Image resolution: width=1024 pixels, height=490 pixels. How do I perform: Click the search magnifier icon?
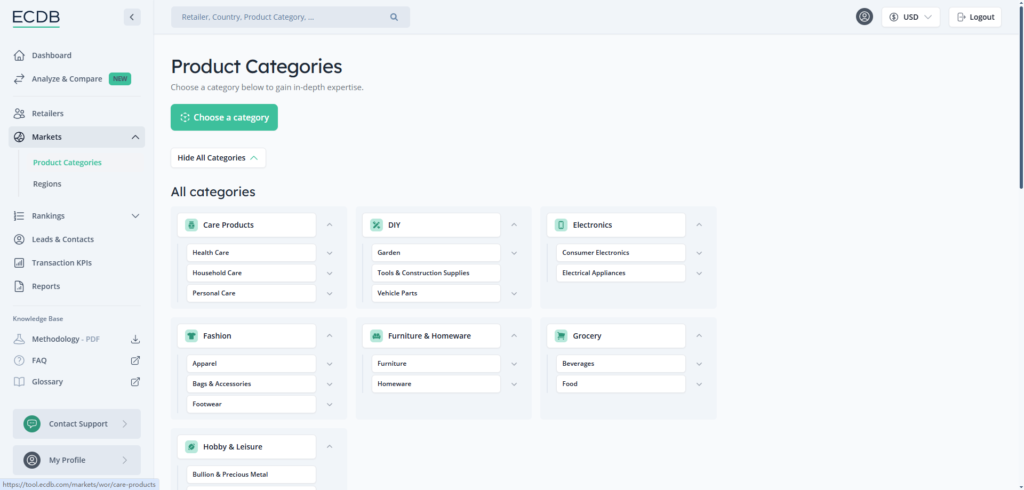(x=394, y=17)
